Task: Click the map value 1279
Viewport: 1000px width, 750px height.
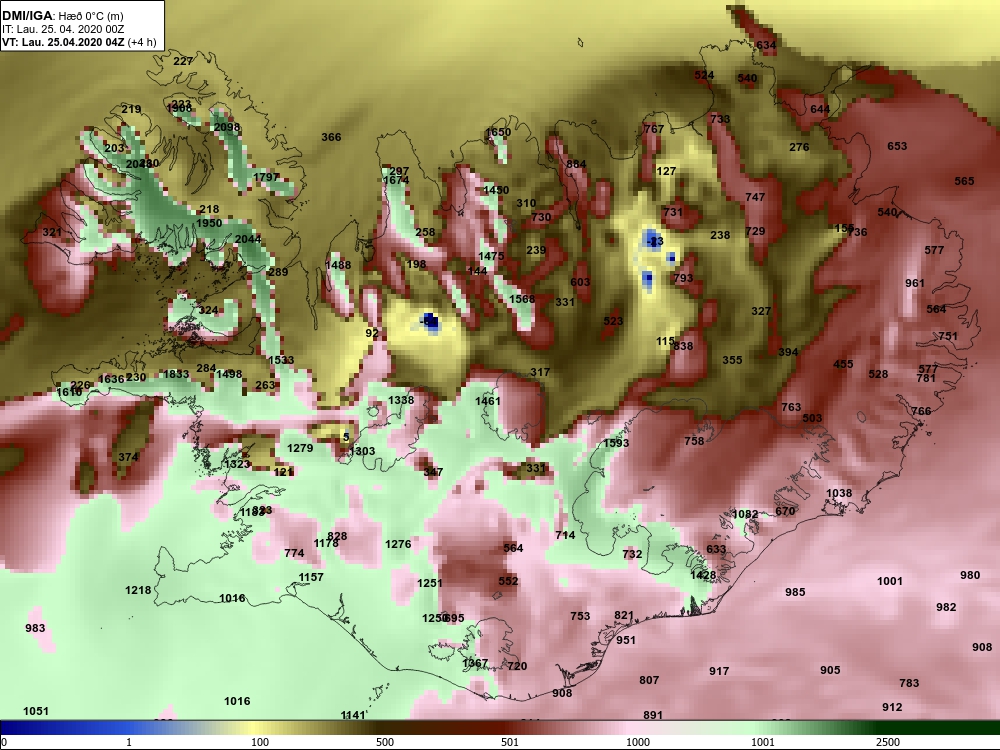Action: pos(300,448)
